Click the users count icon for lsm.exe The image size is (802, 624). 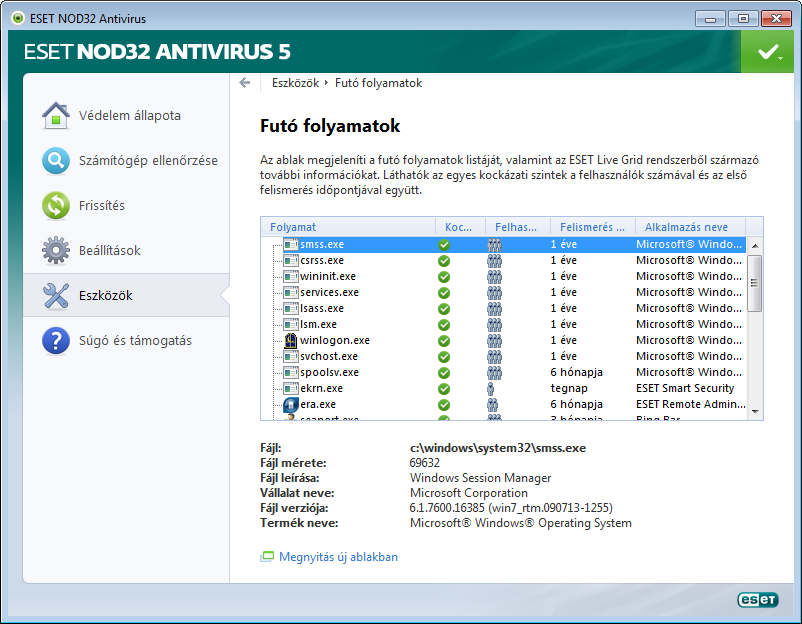click(x=494, y=325)
